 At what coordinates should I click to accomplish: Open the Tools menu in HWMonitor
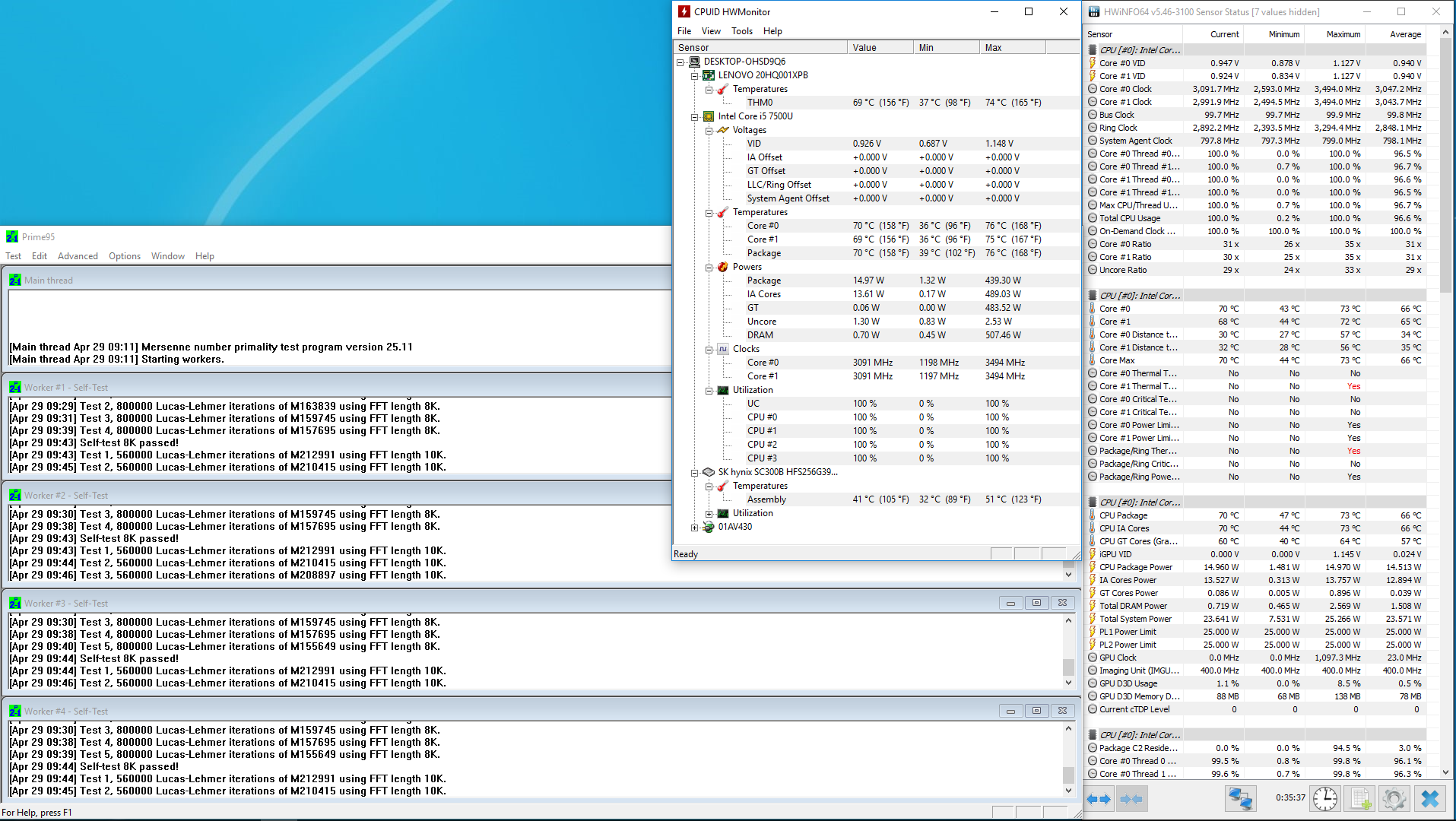[x=742, y=31]
